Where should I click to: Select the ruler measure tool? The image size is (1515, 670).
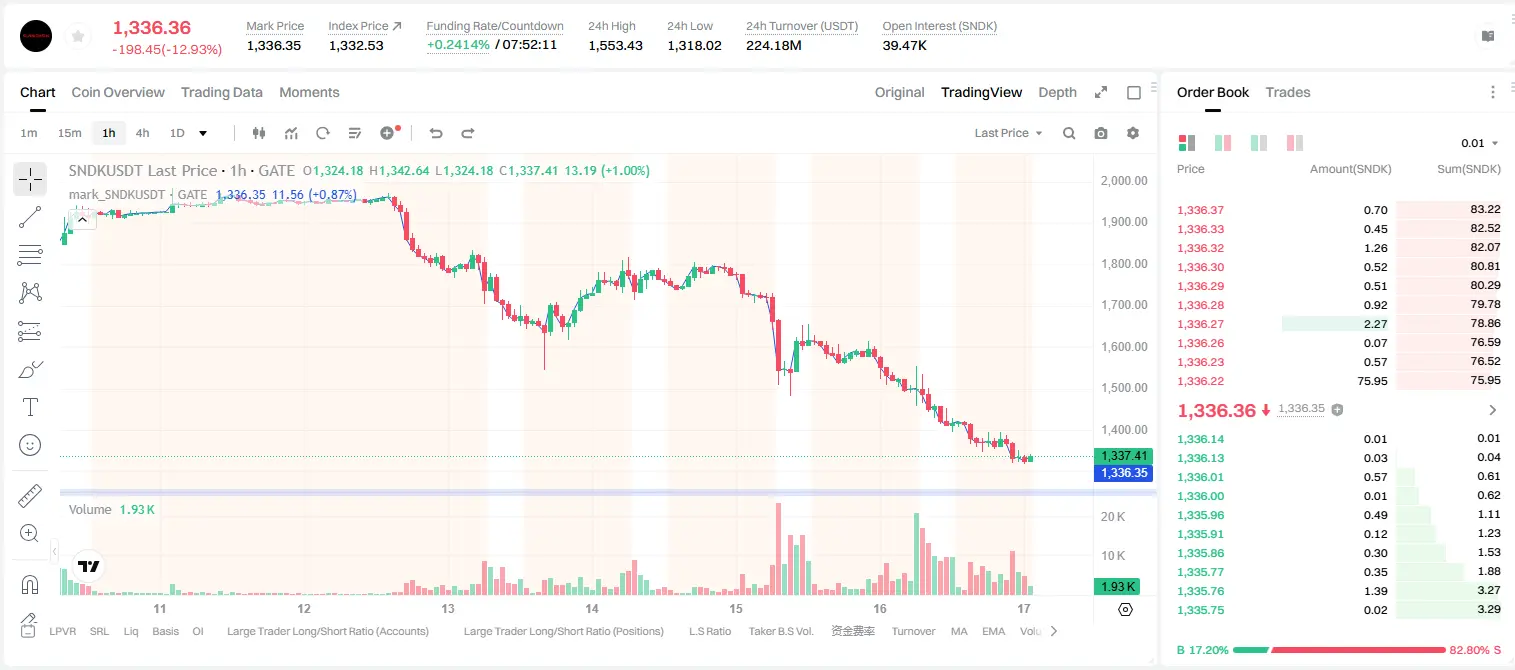pyautogui.click(x=30, y=496)
